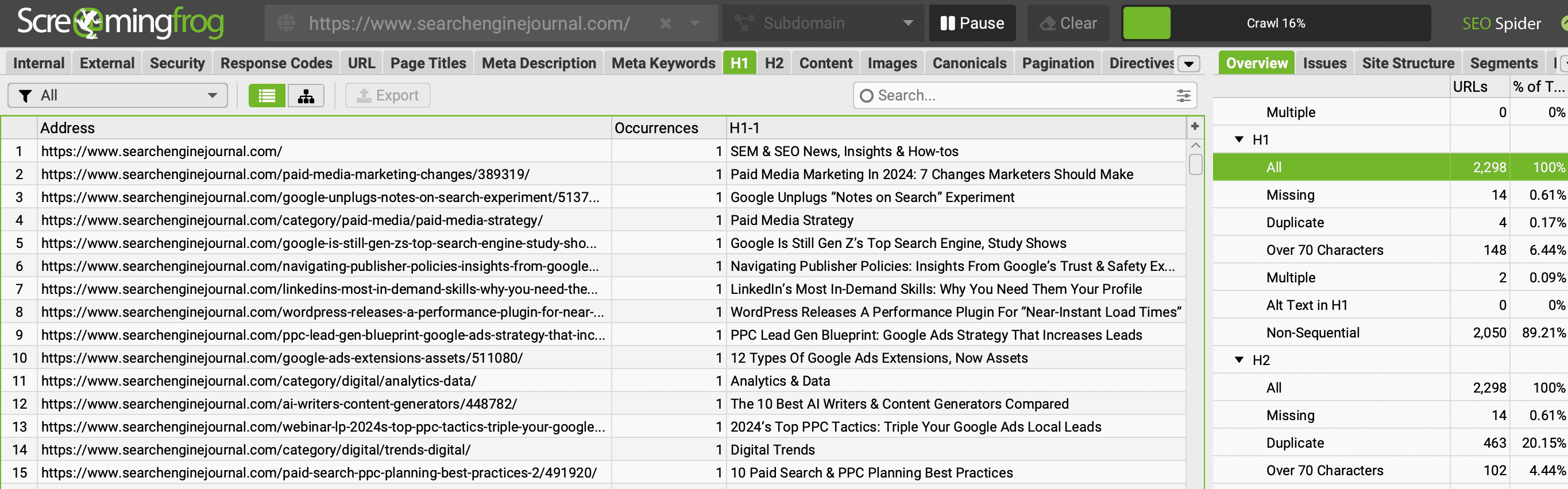Image resolution: width=1568 pixels, height=489 pixels.
Task: Click the Clear button
Action: (x=1068, y=24)
